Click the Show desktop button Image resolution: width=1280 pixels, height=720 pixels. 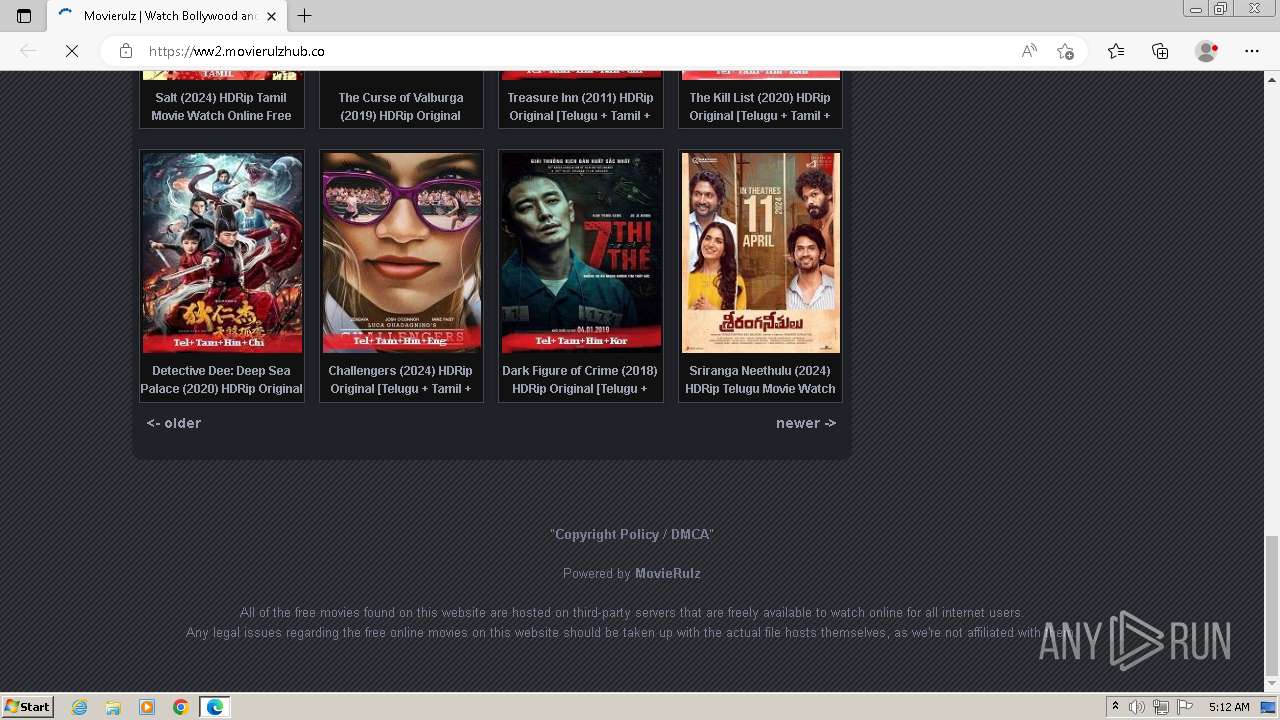pos(1268,707)
